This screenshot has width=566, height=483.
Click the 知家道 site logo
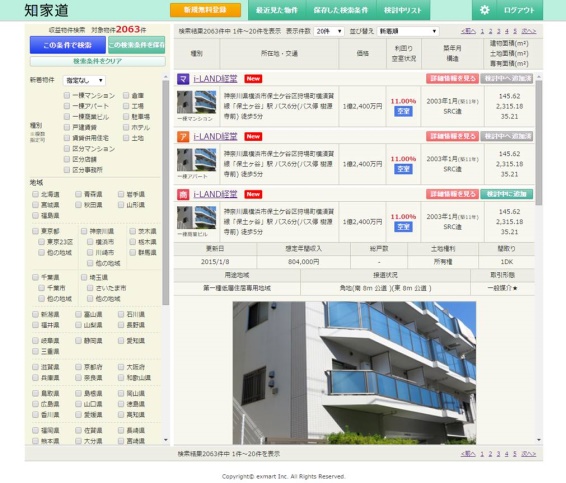46,10
